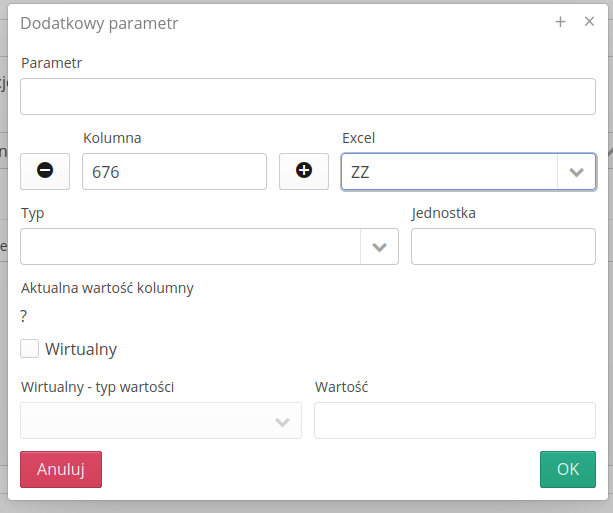Expand the Excel column dropdown arrow
The width and height of the screenshot is (613, 513).
pyautogui.click(x=576, y=172)
